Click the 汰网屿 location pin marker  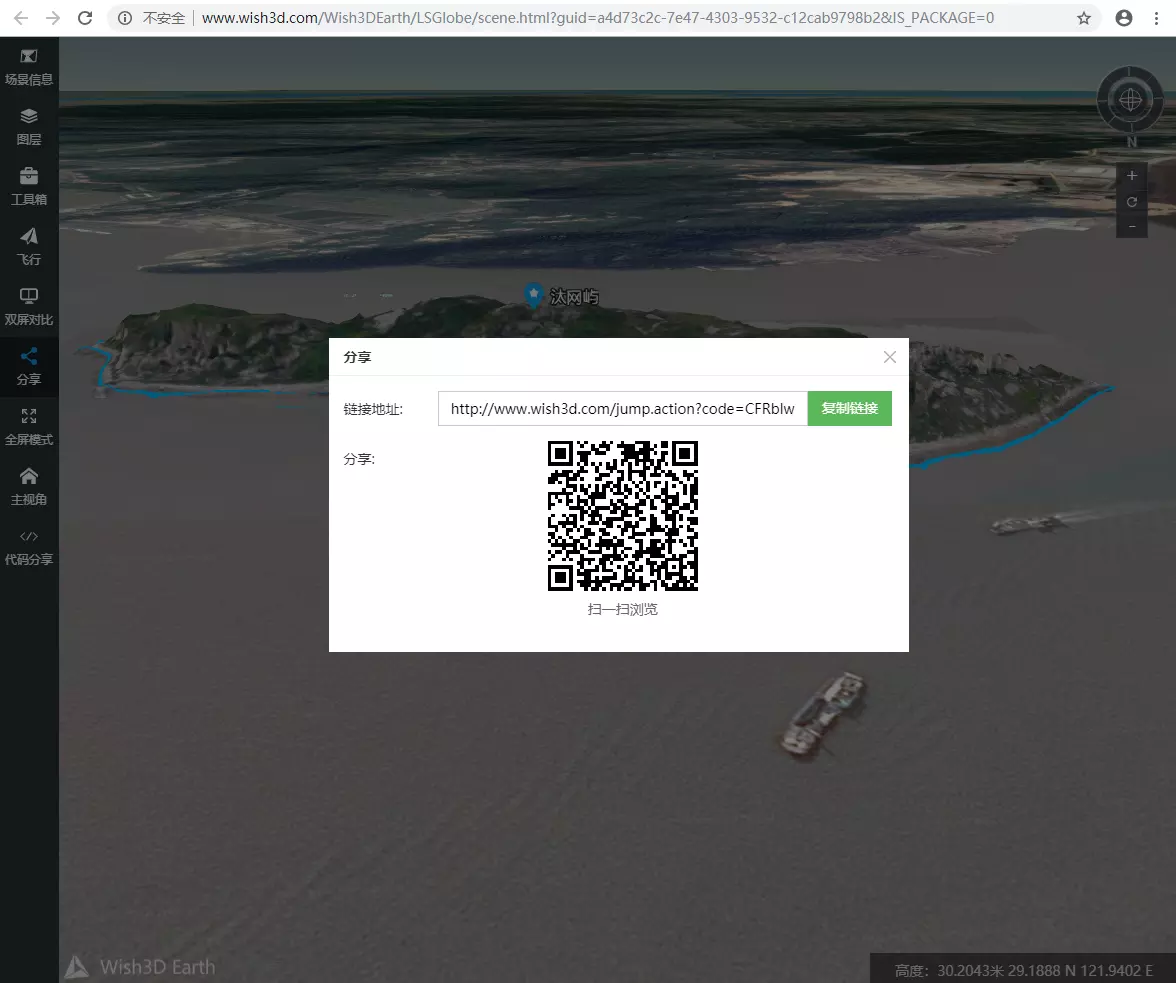(533, 295)
